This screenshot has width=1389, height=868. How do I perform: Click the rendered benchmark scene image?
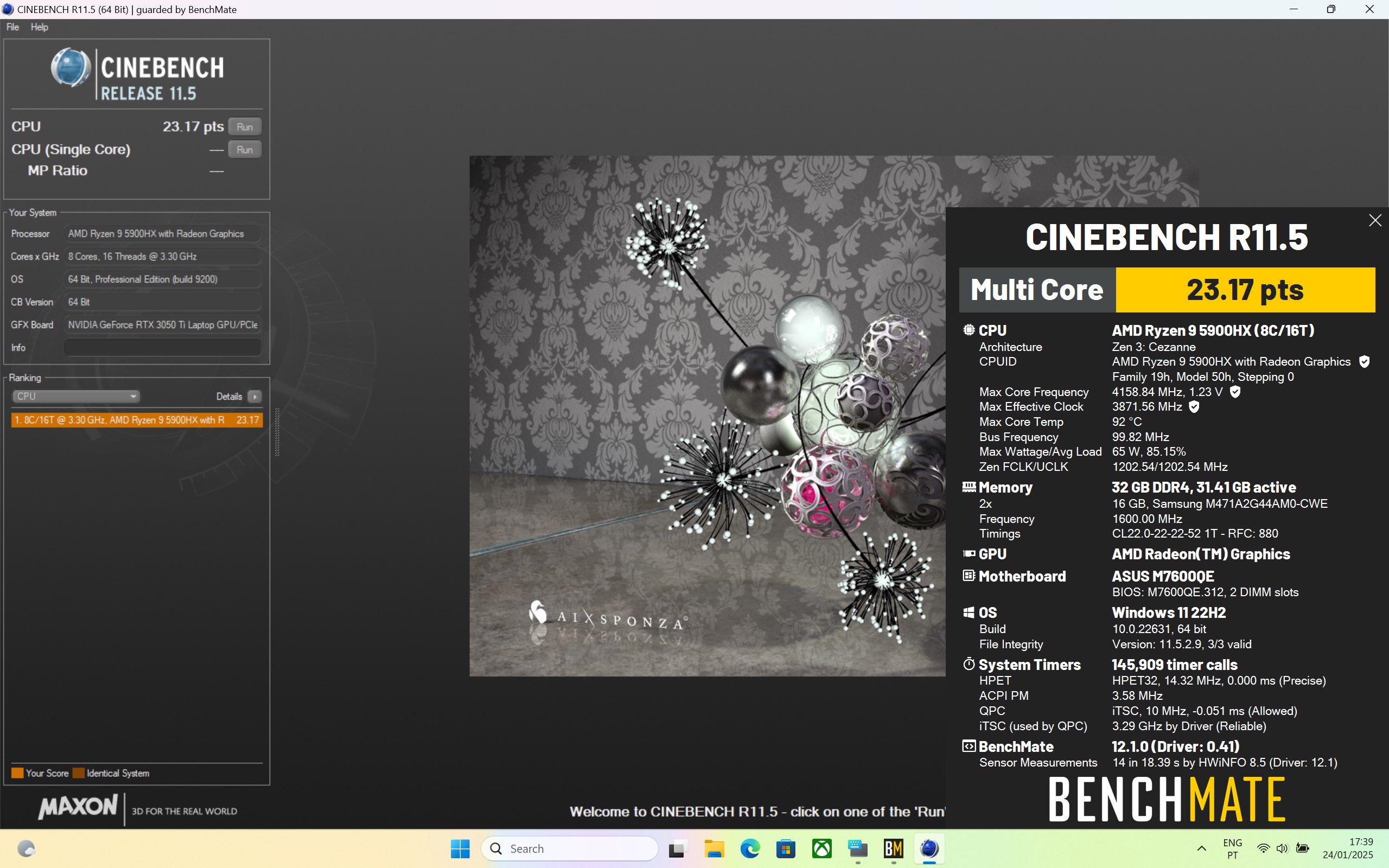[707, 416]
